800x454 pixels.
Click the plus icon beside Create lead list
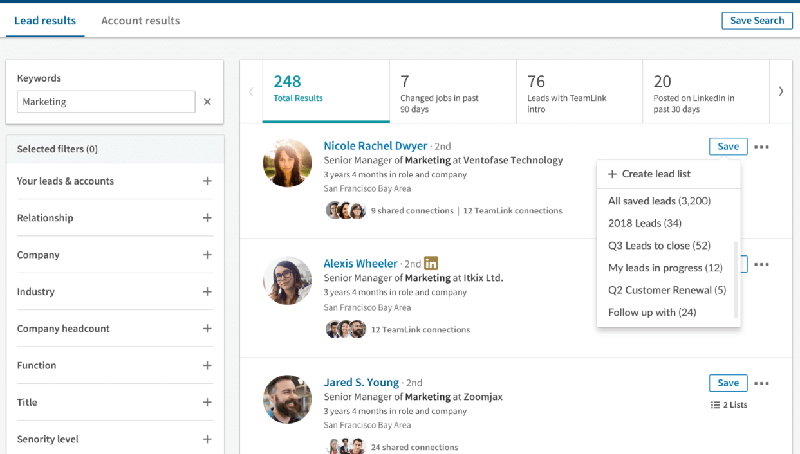[612, 174]
